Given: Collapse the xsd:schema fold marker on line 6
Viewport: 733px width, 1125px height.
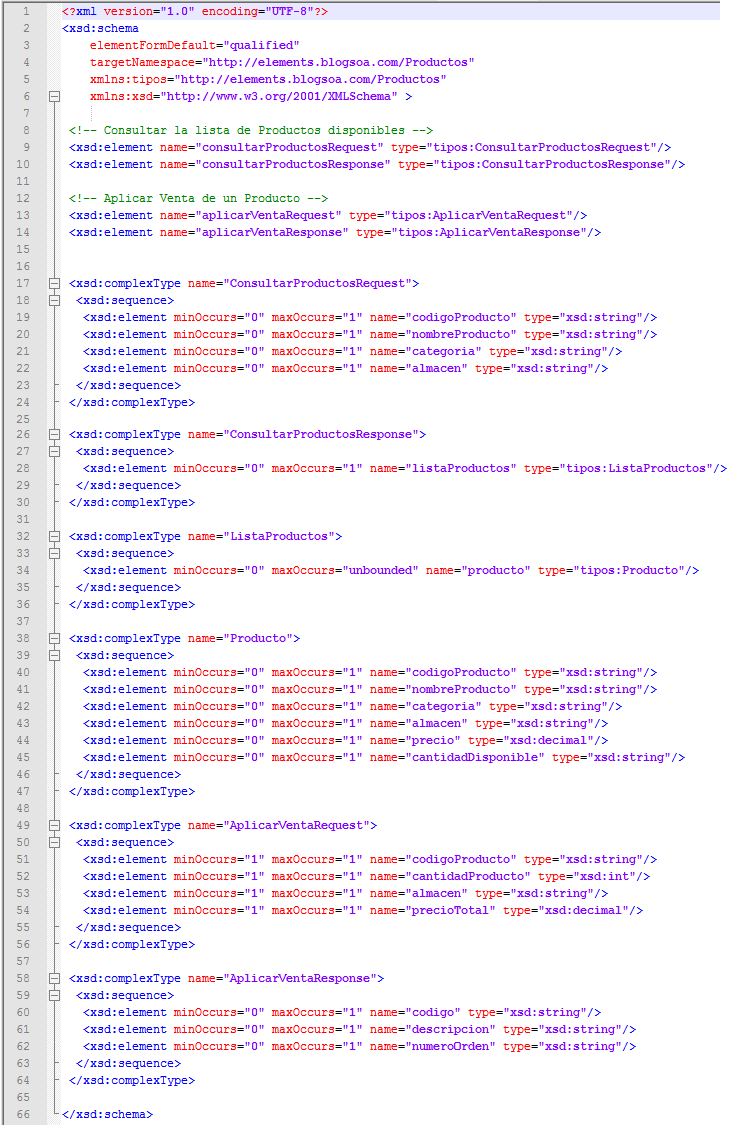Looking at the screenshot, I should (x=54, y=96).
